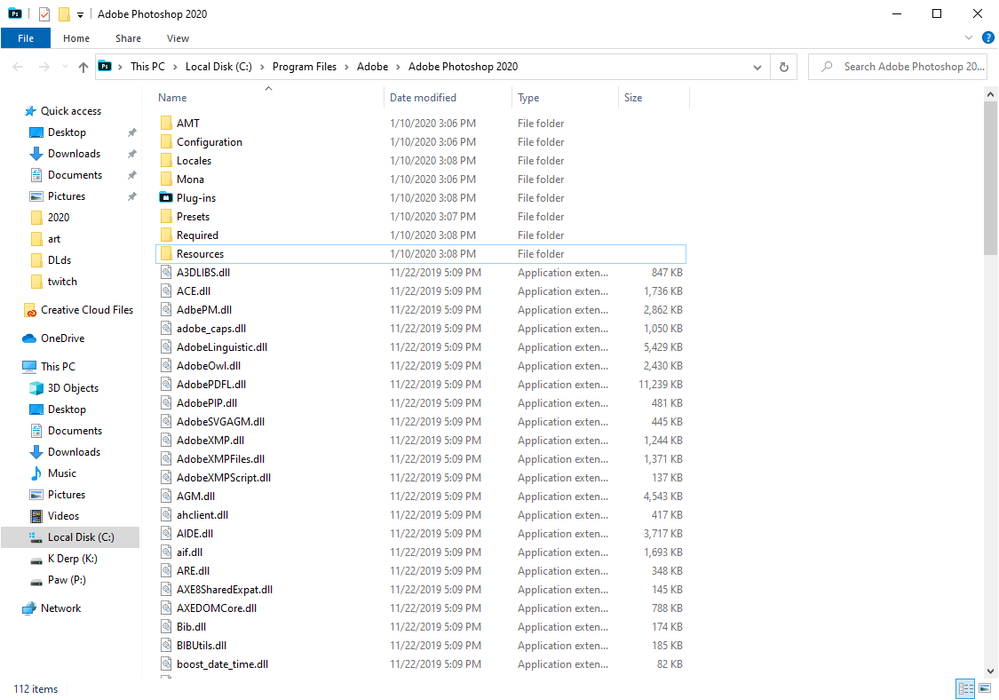Open the address bar history dropdown
This screenshot has width=999, height=700.
[x=757, y=67]
